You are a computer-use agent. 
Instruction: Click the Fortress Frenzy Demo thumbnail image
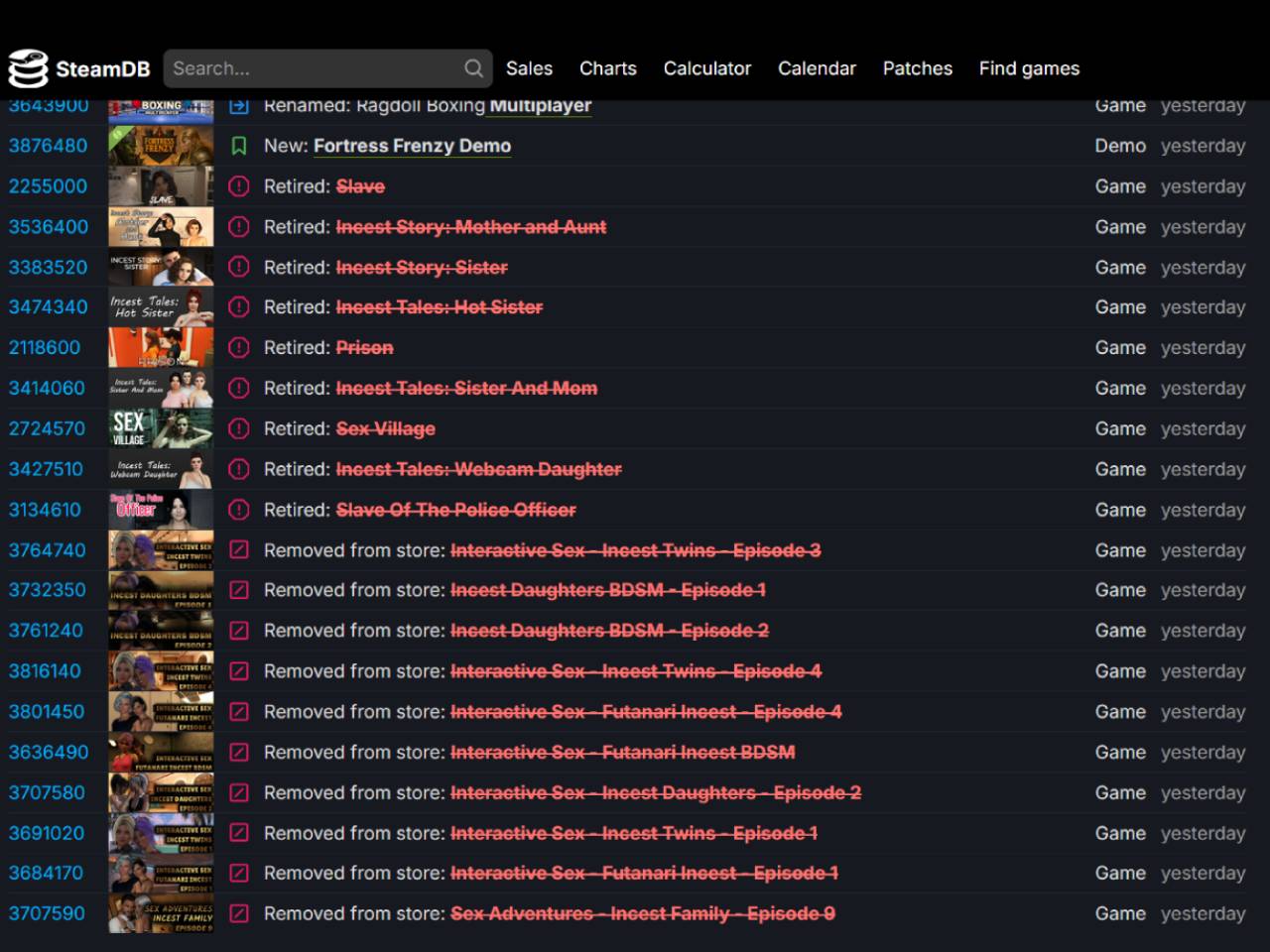pyautogui.click(x=161, y=146)
